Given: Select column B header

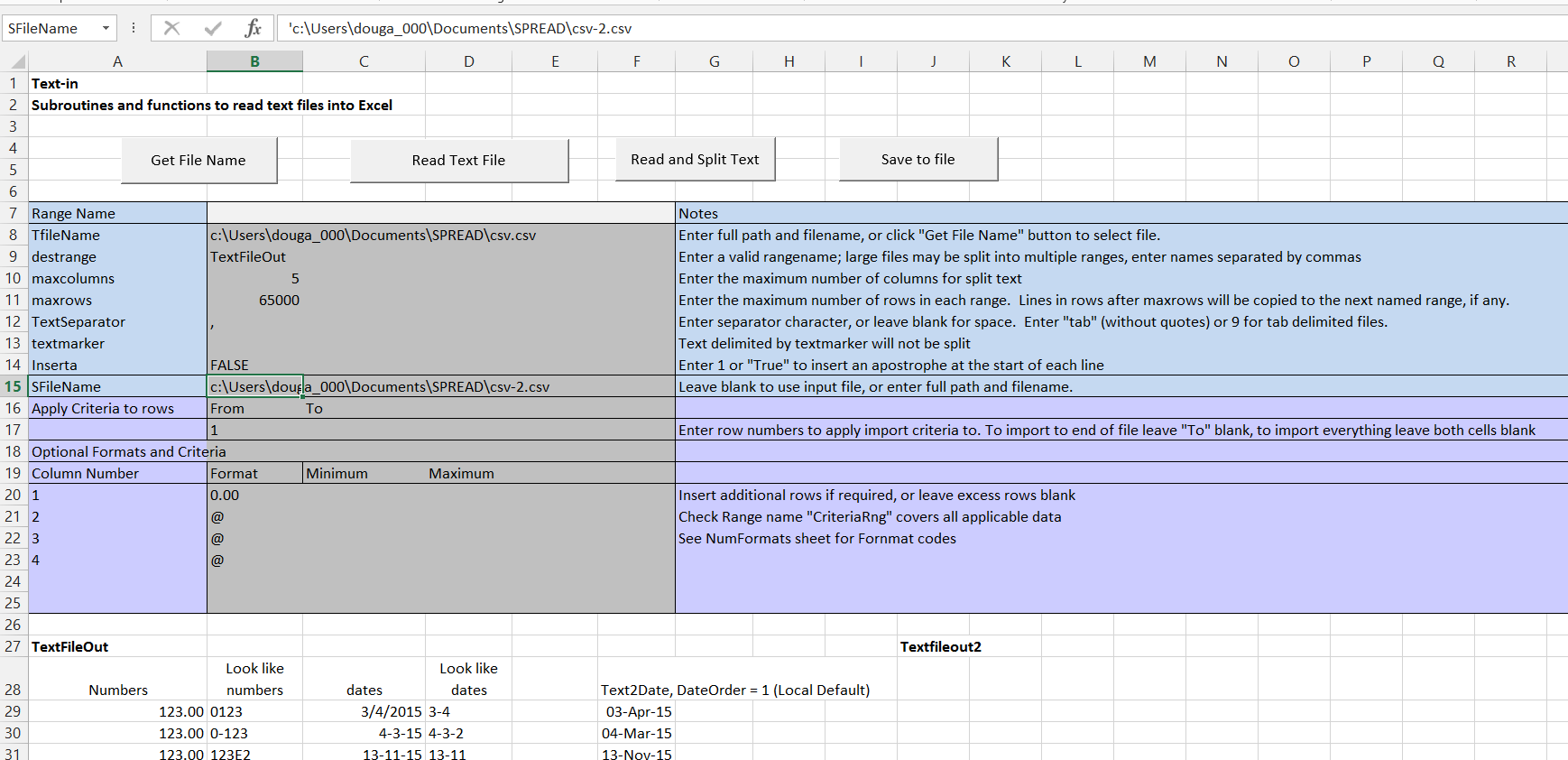Looking at the screenshot, I should [254, 61].
